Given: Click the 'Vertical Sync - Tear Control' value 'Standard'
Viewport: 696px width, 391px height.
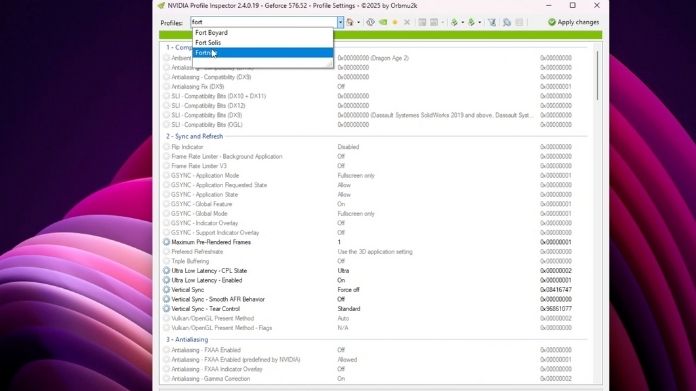Looking at the screenshot, I should tap(349, 309).
